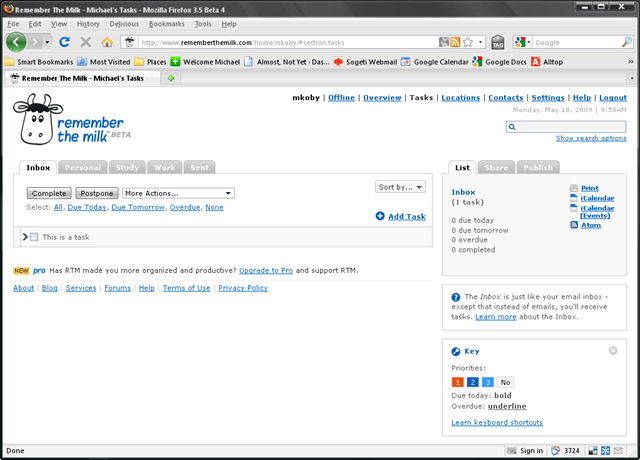Open the Share tab in the right panel
Viewport: 640px width, 460px height.
497,167
